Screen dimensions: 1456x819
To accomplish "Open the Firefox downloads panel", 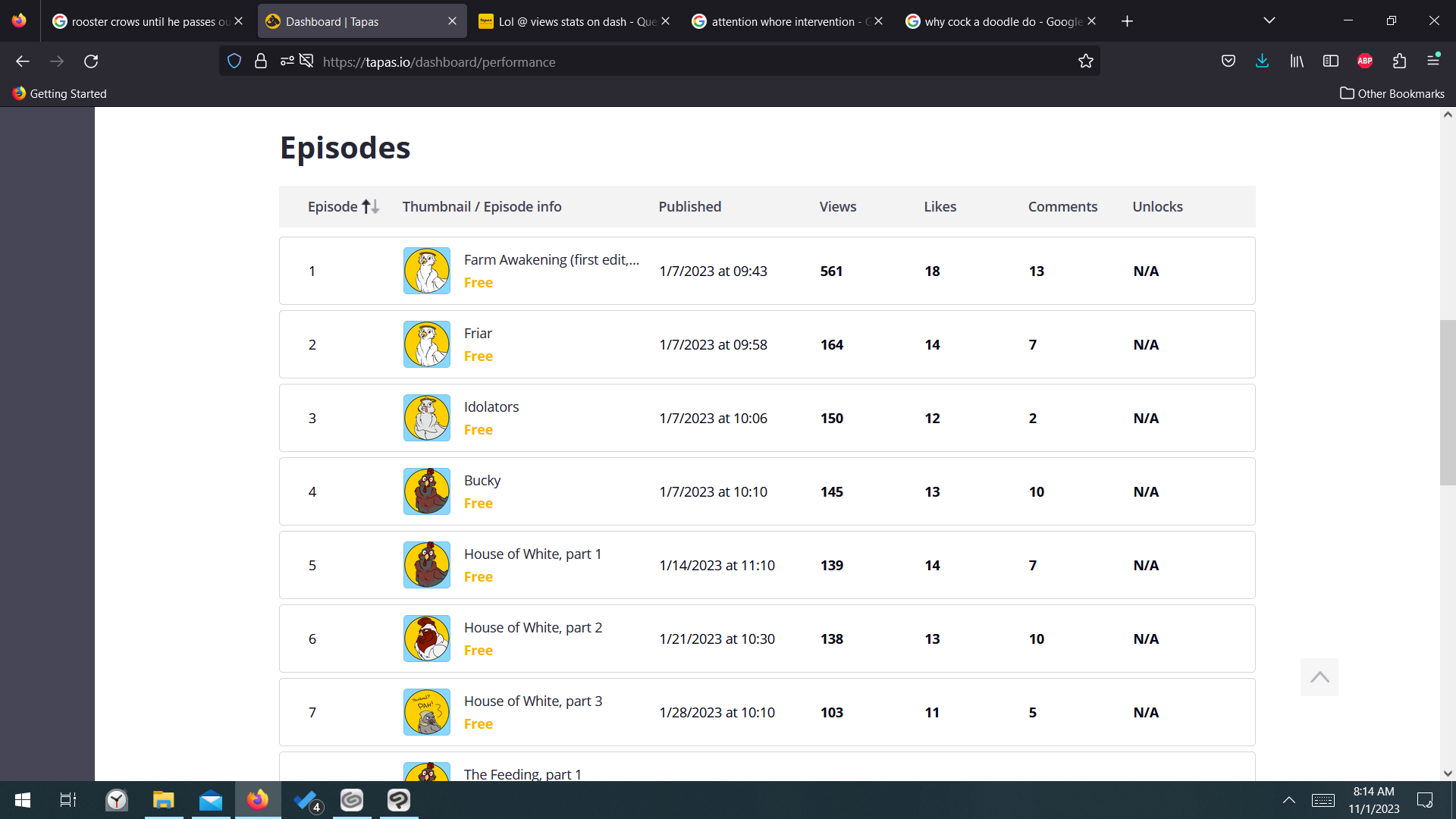I will pyautogui.click(x=1262, y=61).
